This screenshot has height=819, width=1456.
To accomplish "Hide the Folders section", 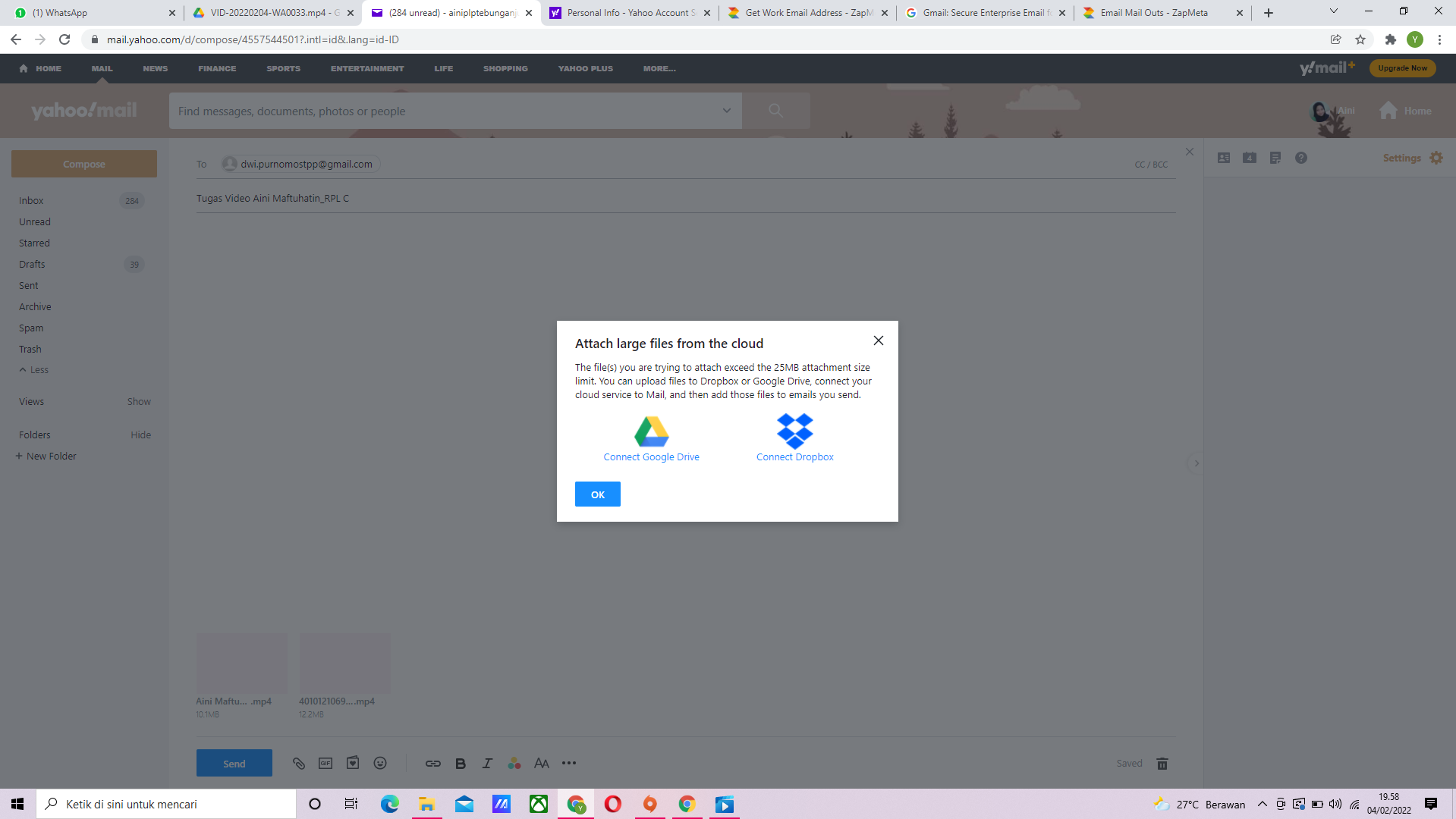I will point(140,435).
